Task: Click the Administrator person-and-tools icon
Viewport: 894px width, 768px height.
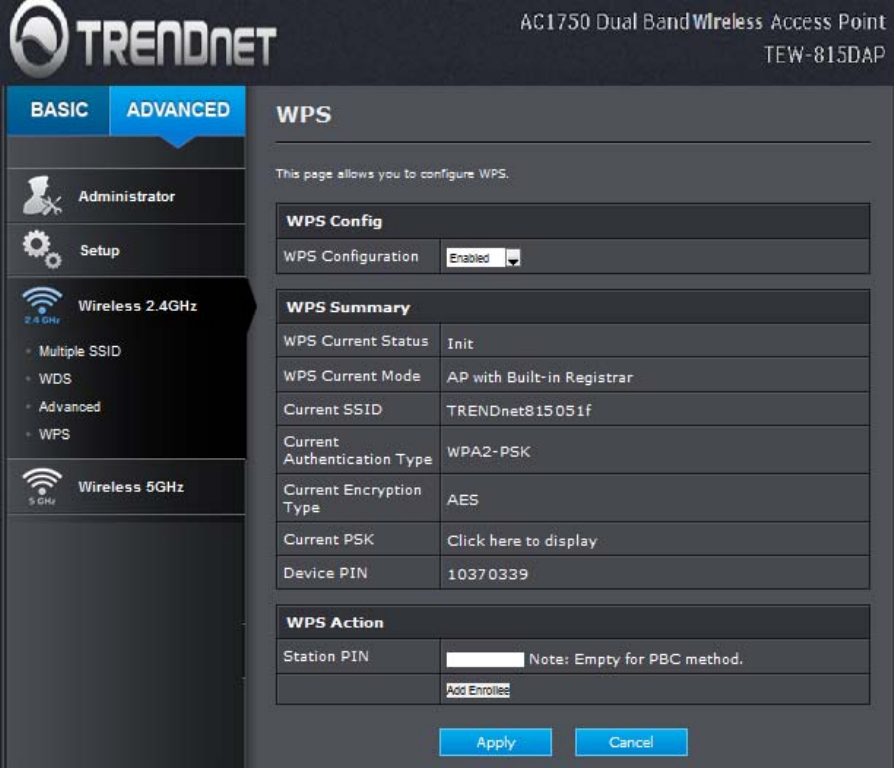Action: tap(42, 196)
